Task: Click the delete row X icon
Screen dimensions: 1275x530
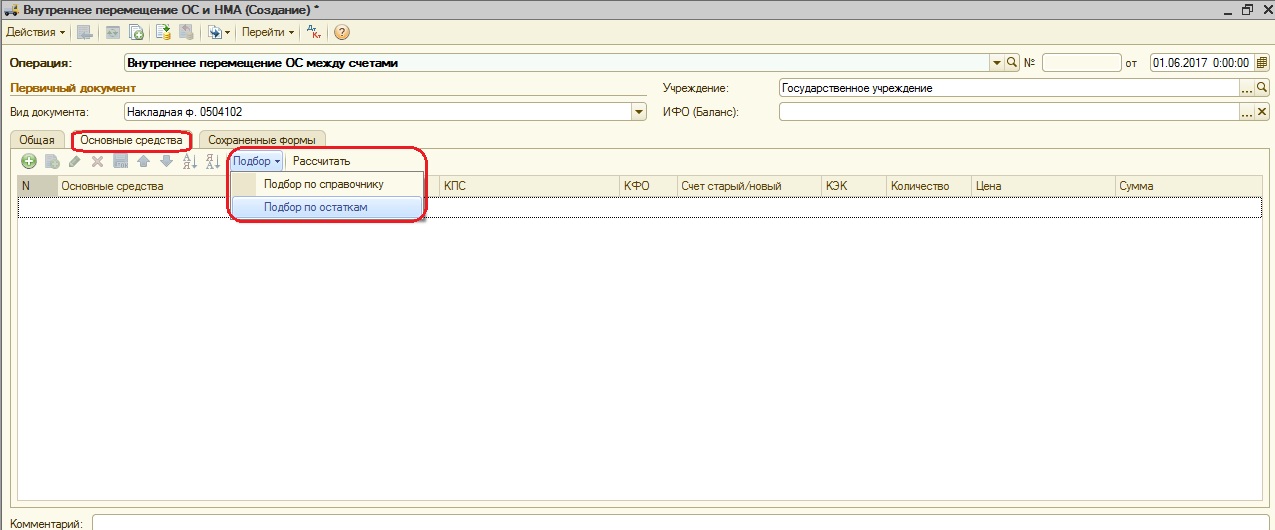Action: pos(97,161)
